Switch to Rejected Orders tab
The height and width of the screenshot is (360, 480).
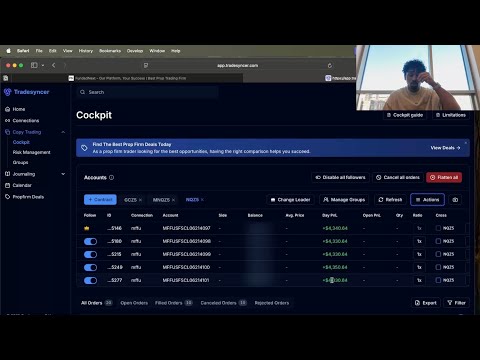pos(272,303)
